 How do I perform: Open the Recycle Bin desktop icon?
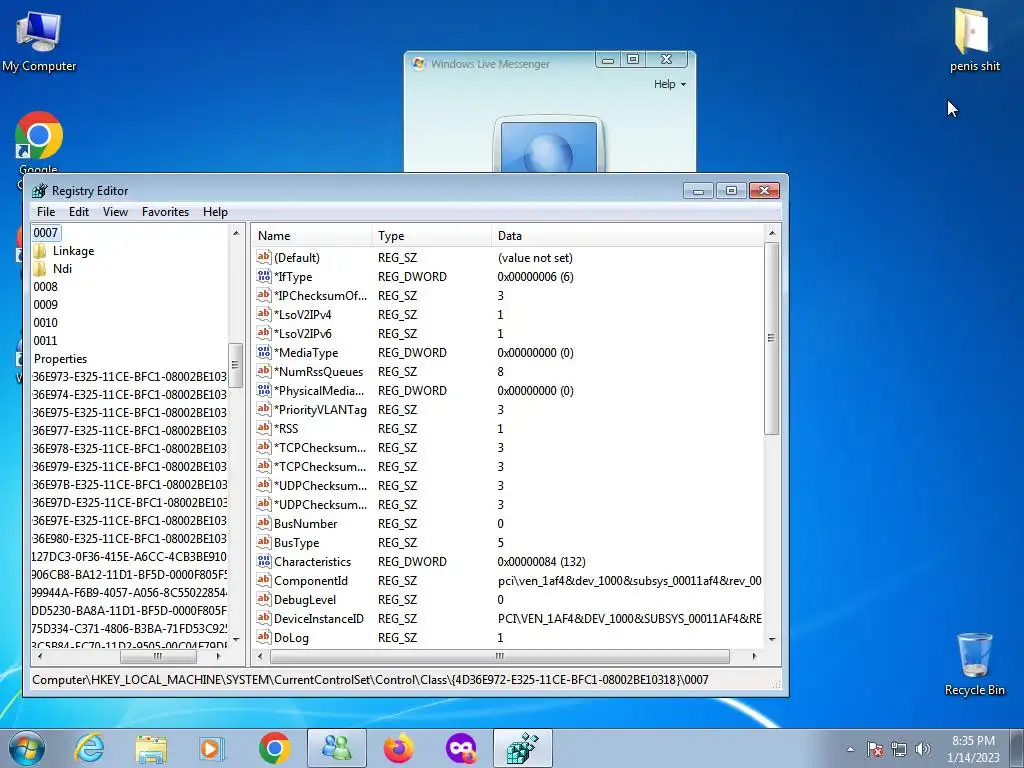coord(974,664)
